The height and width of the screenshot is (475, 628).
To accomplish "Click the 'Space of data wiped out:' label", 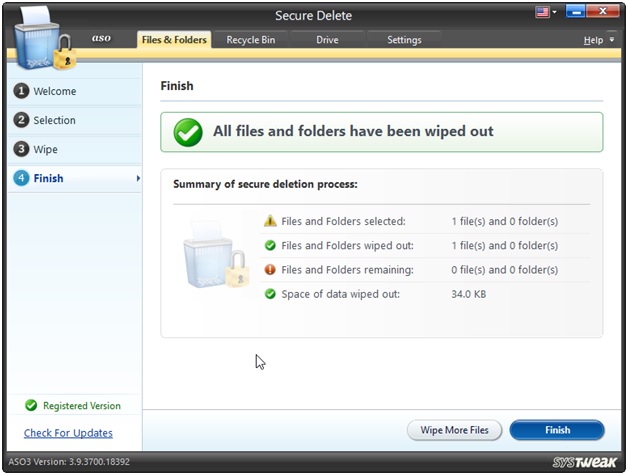I will coord(340,294).
